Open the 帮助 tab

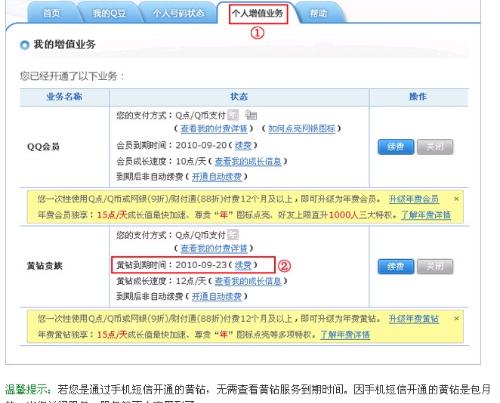click(318, 13)
